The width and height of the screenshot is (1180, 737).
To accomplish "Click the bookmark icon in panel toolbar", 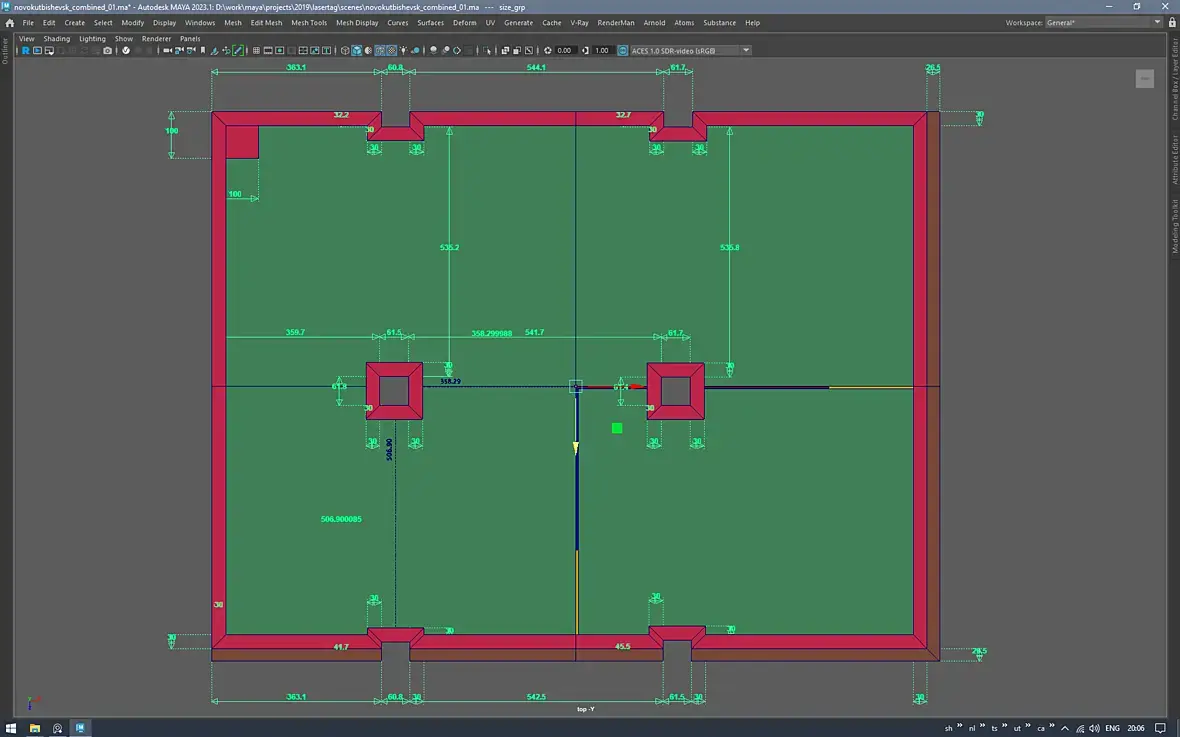I will tap(202, 50).
